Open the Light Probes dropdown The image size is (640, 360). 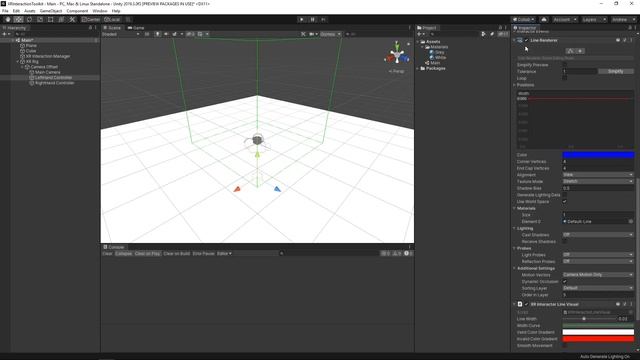598,255
